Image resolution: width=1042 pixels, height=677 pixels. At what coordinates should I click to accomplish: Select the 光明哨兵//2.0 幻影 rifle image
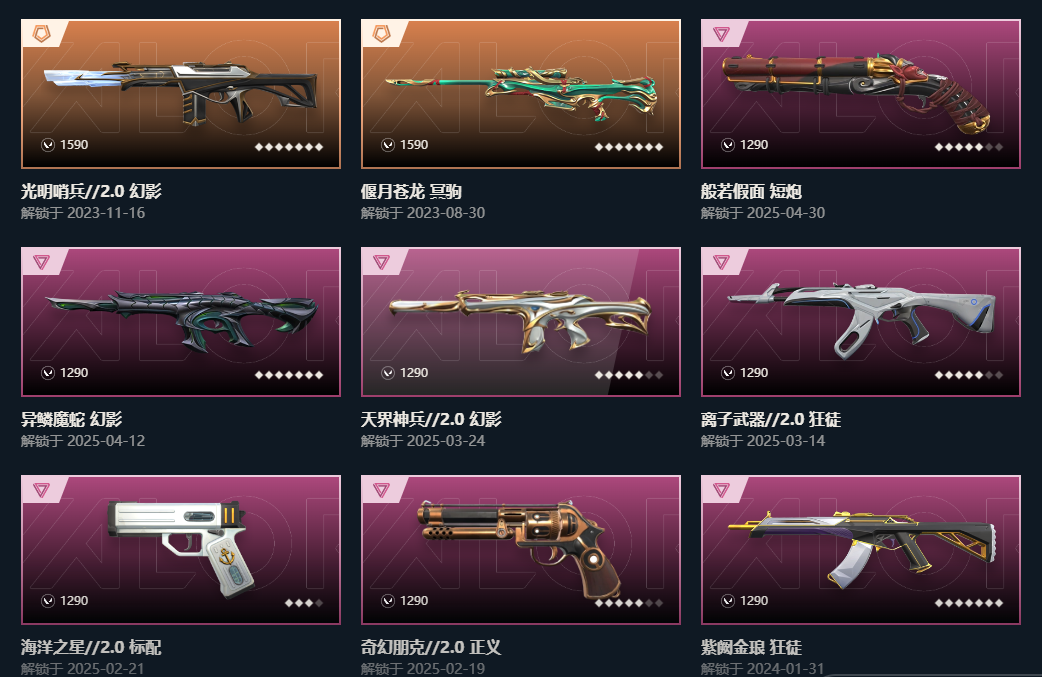point(181,92)
